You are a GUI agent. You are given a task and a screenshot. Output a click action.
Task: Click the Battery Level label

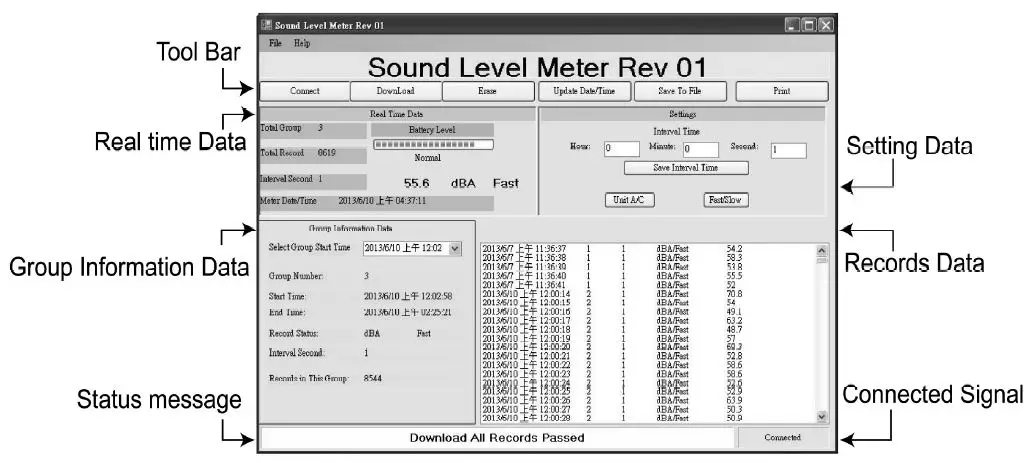point(432,130)
